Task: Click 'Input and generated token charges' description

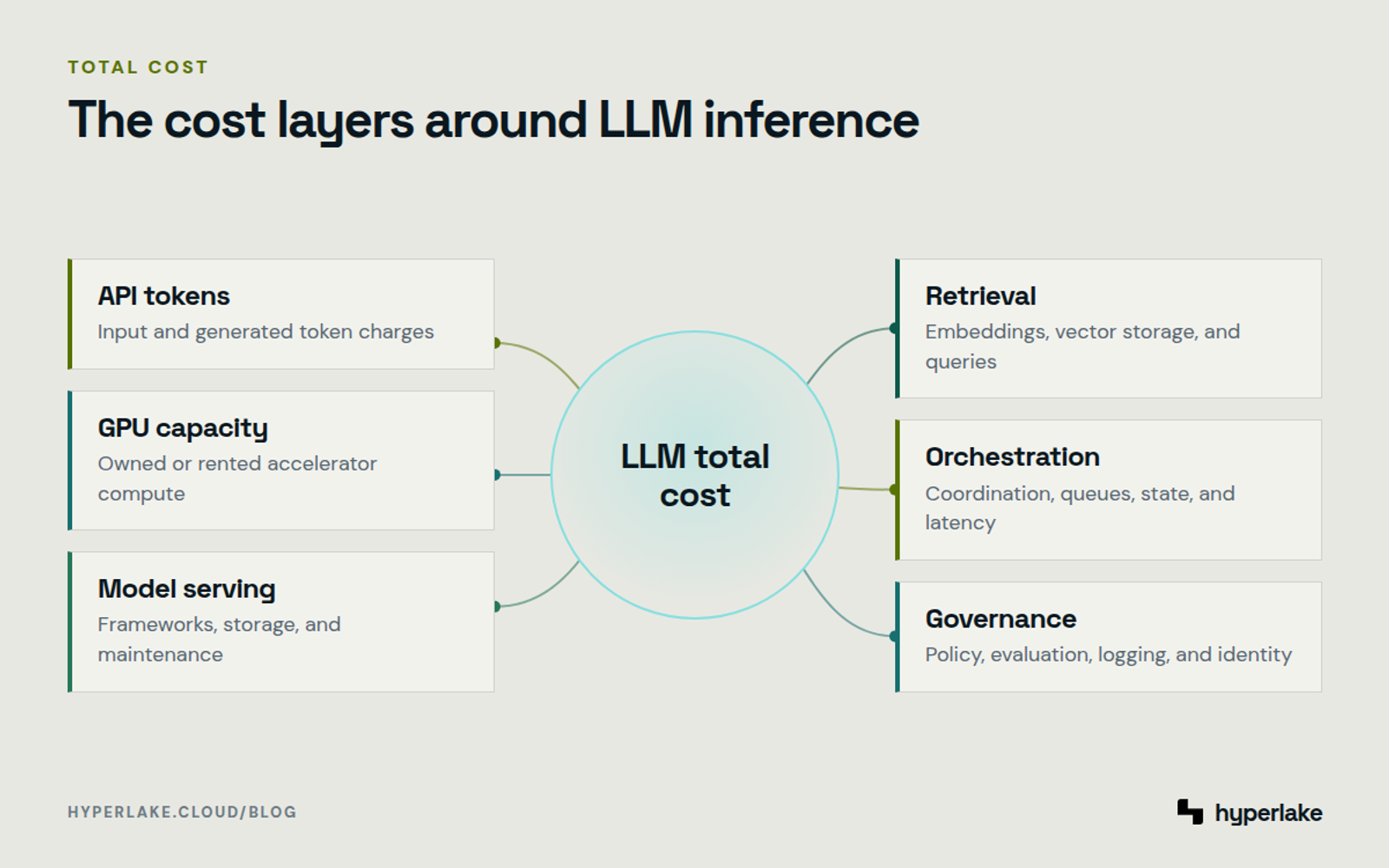Action: click(x=266, y=332)
